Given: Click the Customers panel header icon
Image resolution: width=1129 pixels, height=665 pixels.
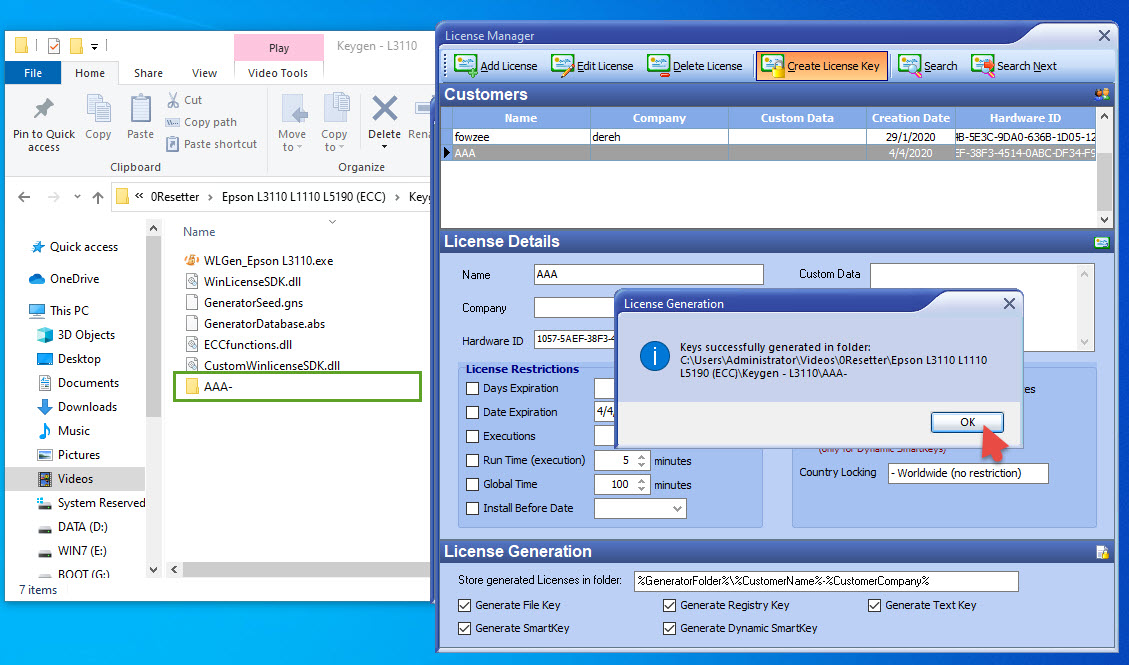Looking at the screenshot, I should [1102, 94].
